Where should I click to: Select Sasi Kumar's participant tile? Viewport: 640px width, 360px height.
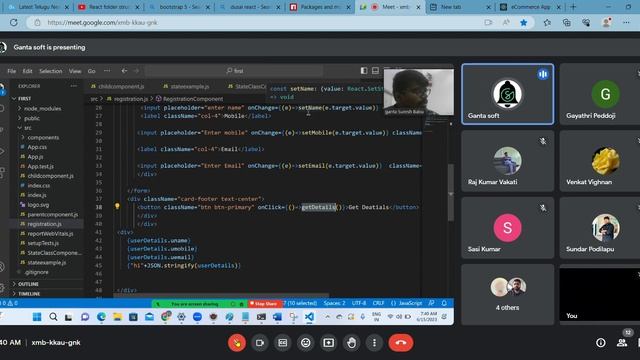(507, 228)
